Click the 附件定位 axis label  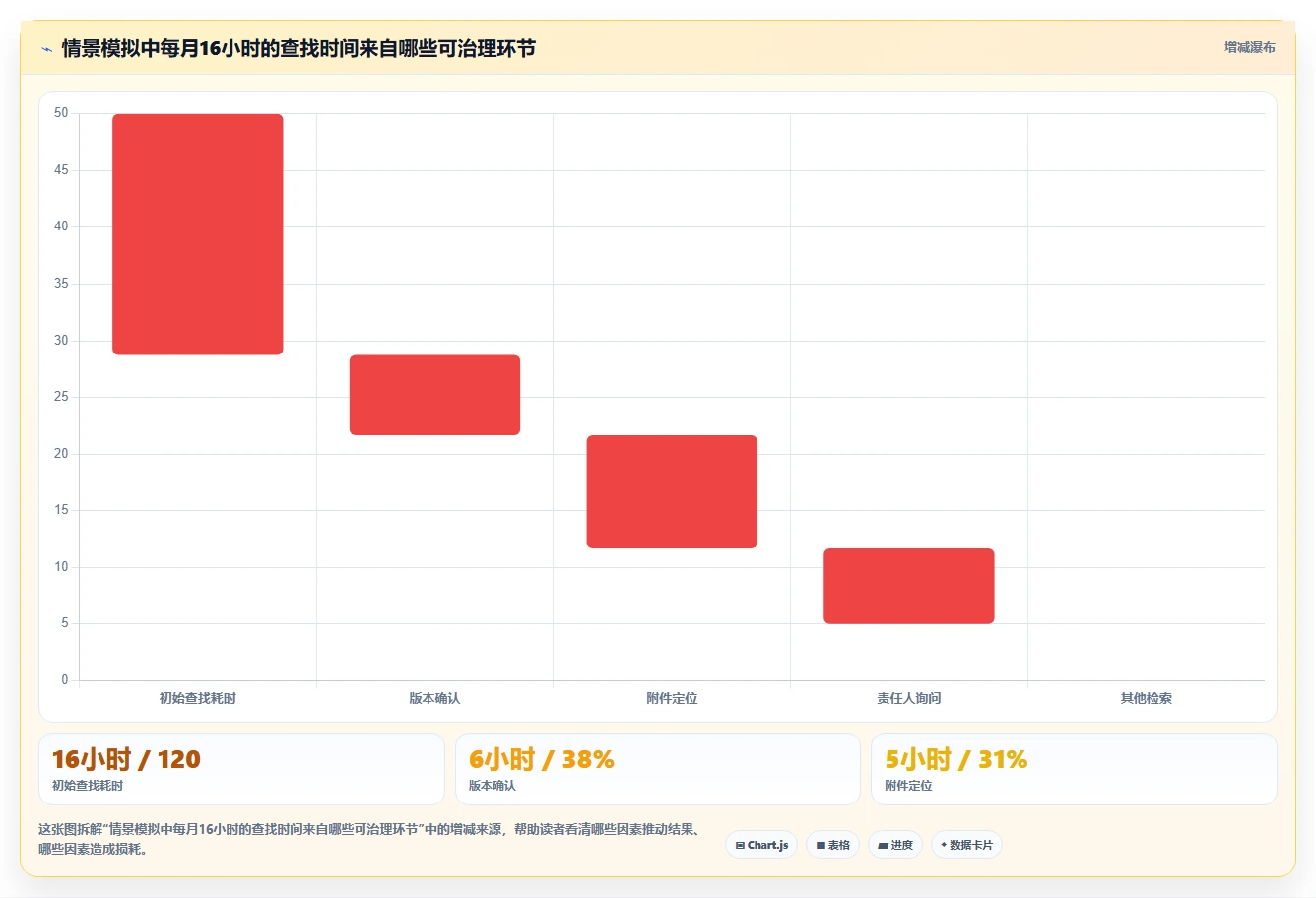(672, 698)
